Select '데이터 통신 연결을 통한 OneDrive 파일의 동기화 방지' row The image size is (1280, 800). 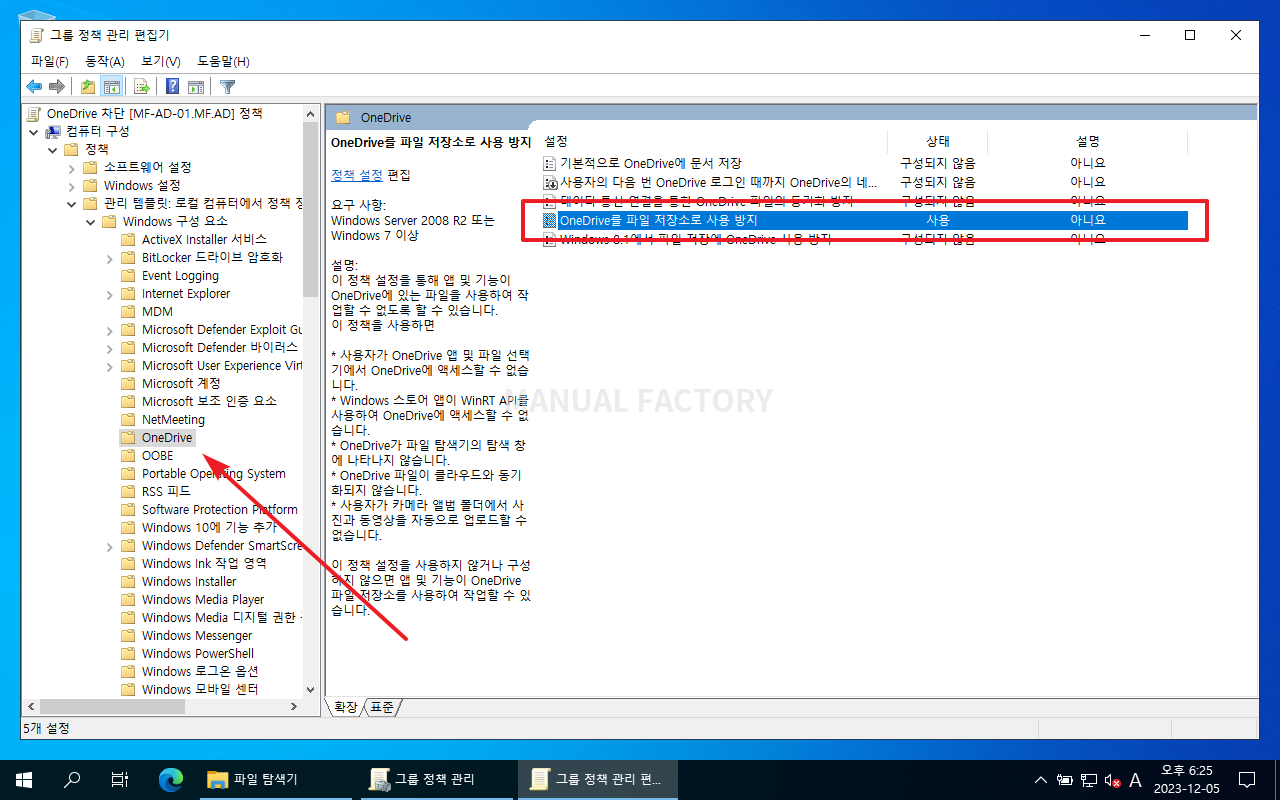point(864,201)
